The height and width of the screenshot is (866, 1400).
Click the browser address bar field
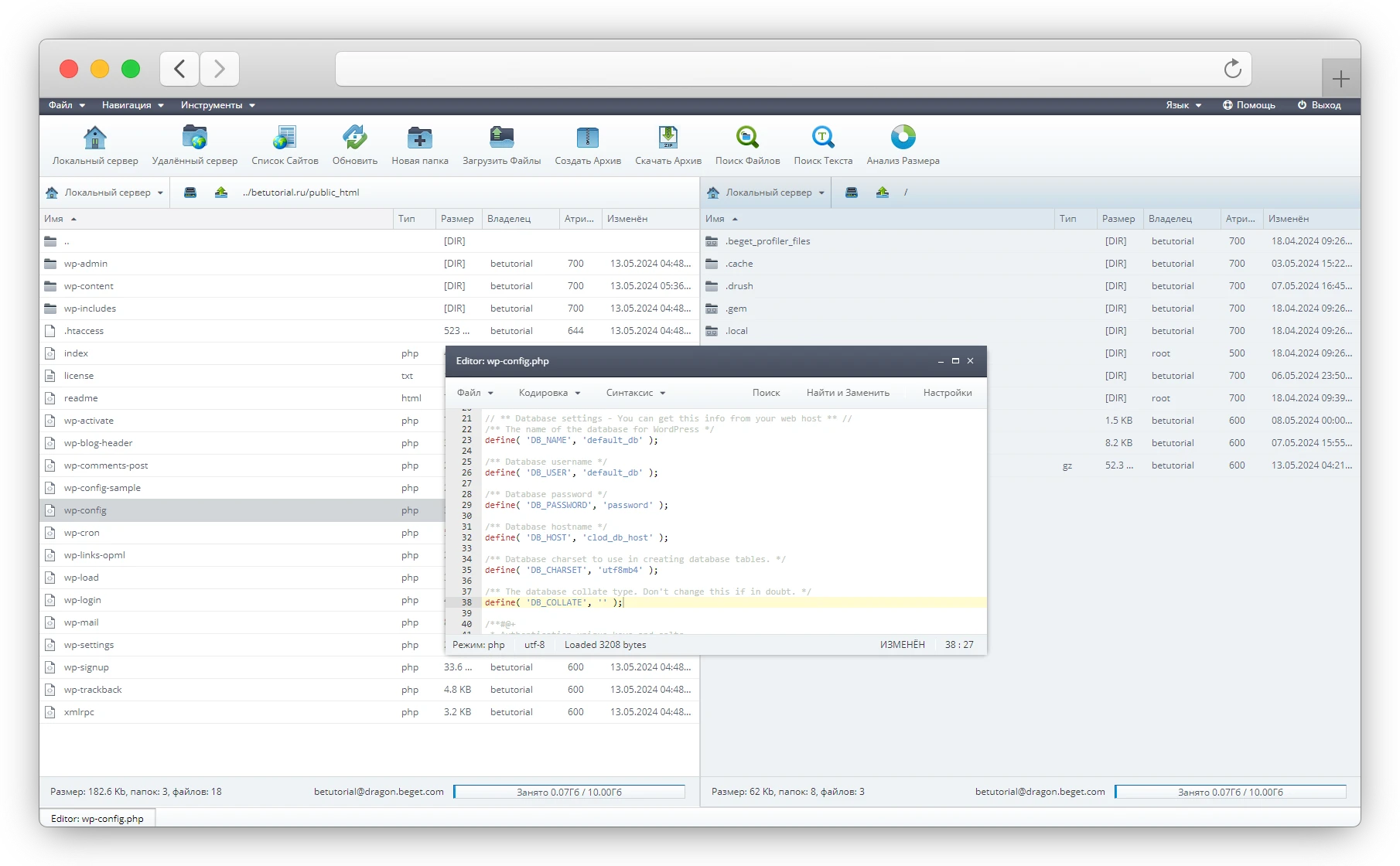[773, 70]
